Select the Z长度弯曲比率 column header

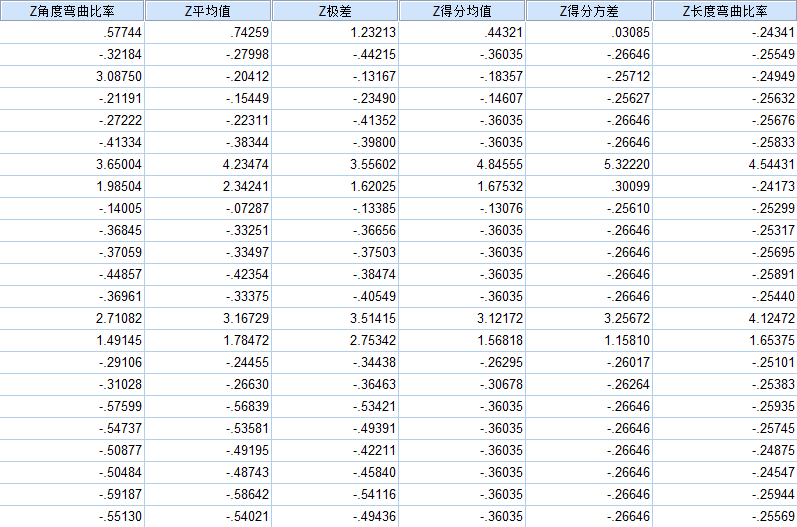725,11
